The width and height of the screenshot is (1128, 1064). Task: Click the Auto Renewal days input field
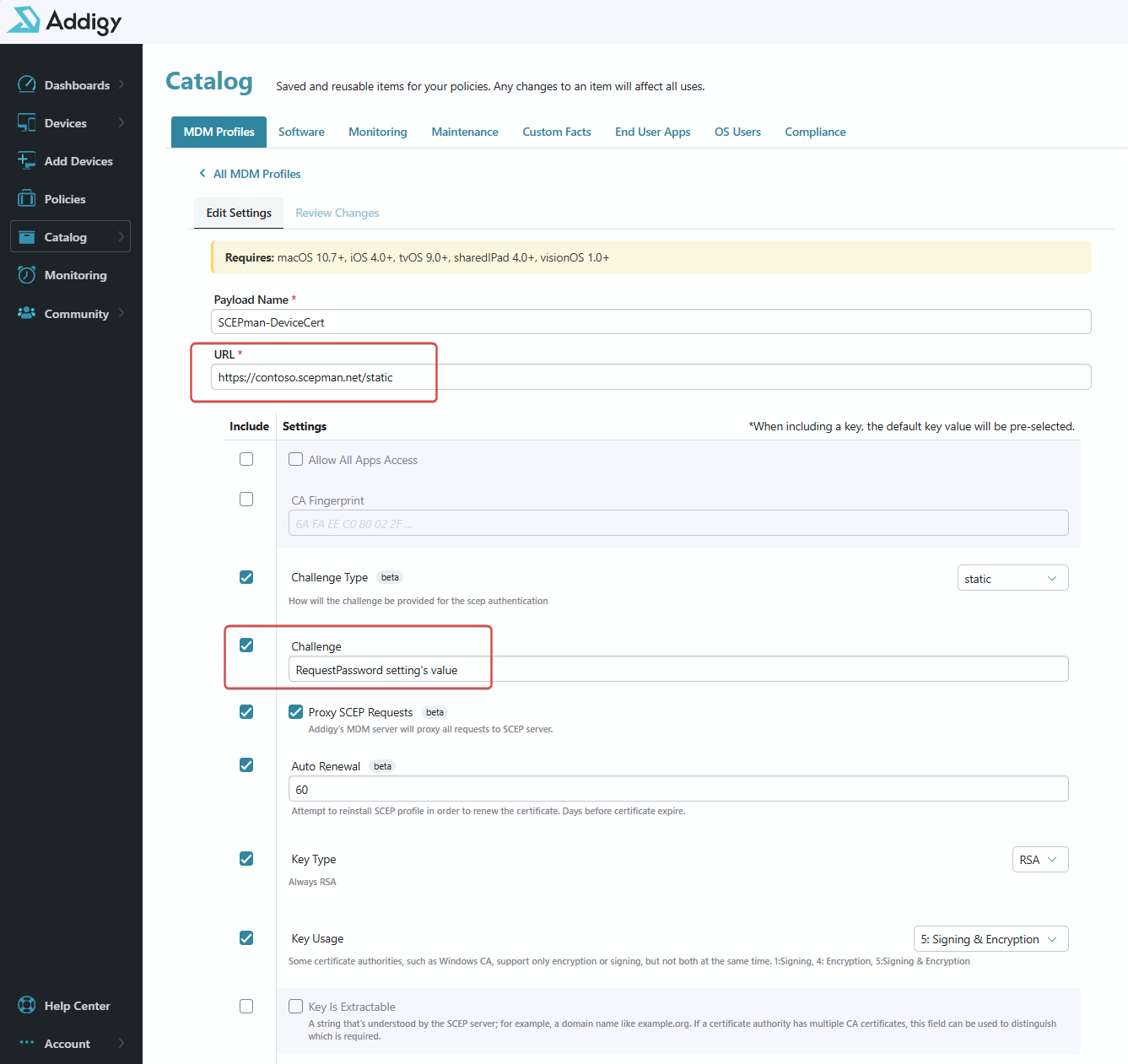click(677, 789)
